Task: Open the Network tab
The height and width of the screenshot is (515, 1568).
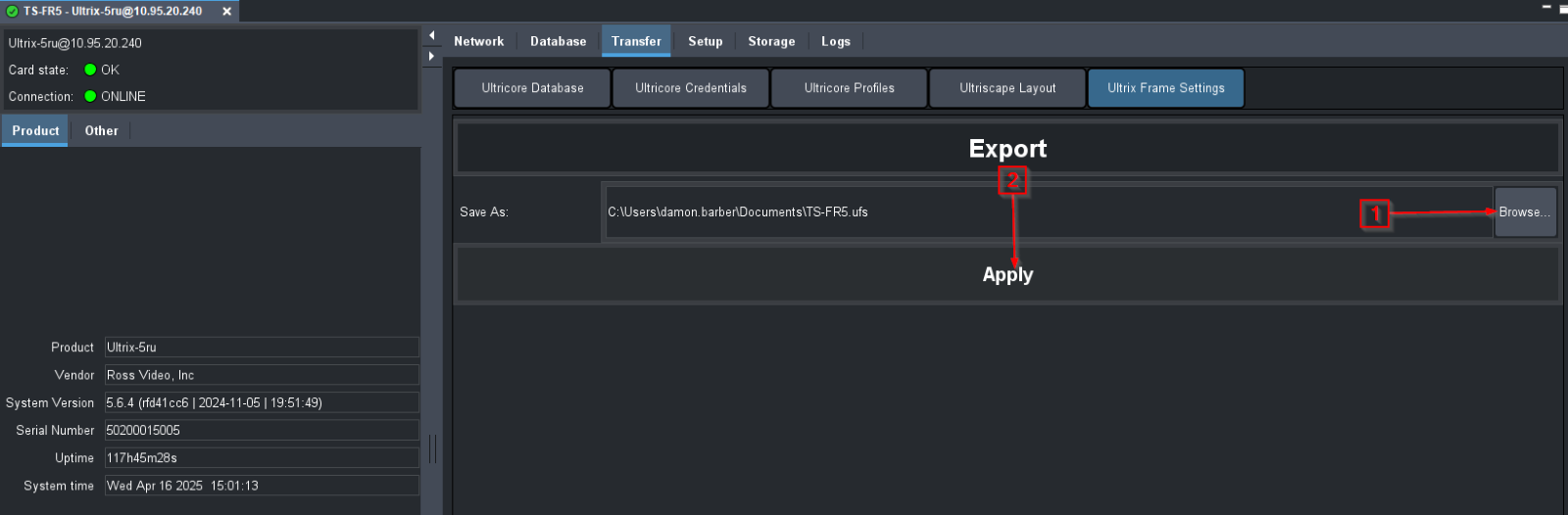Action: pyautogui.click(x=478, y=41)
